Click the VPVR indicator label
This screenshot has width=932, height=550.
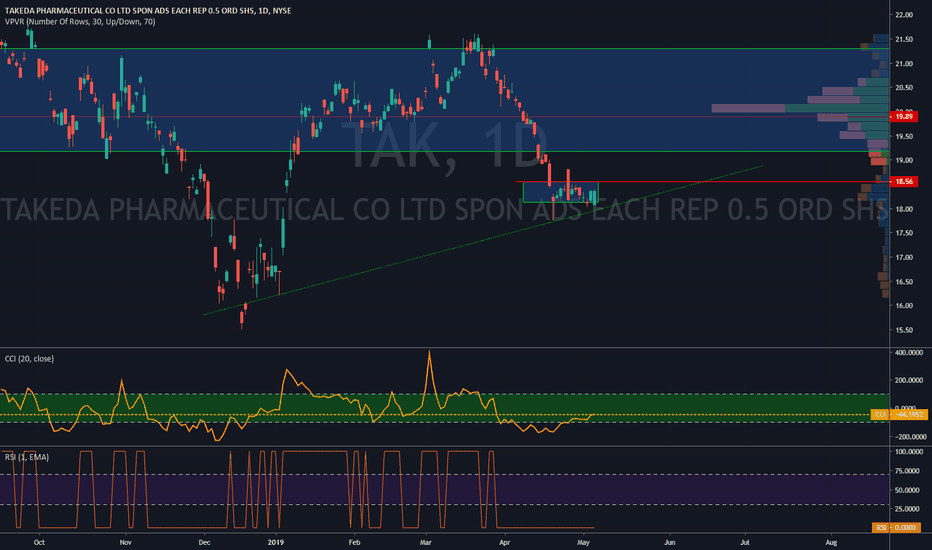tap(80, 22)
